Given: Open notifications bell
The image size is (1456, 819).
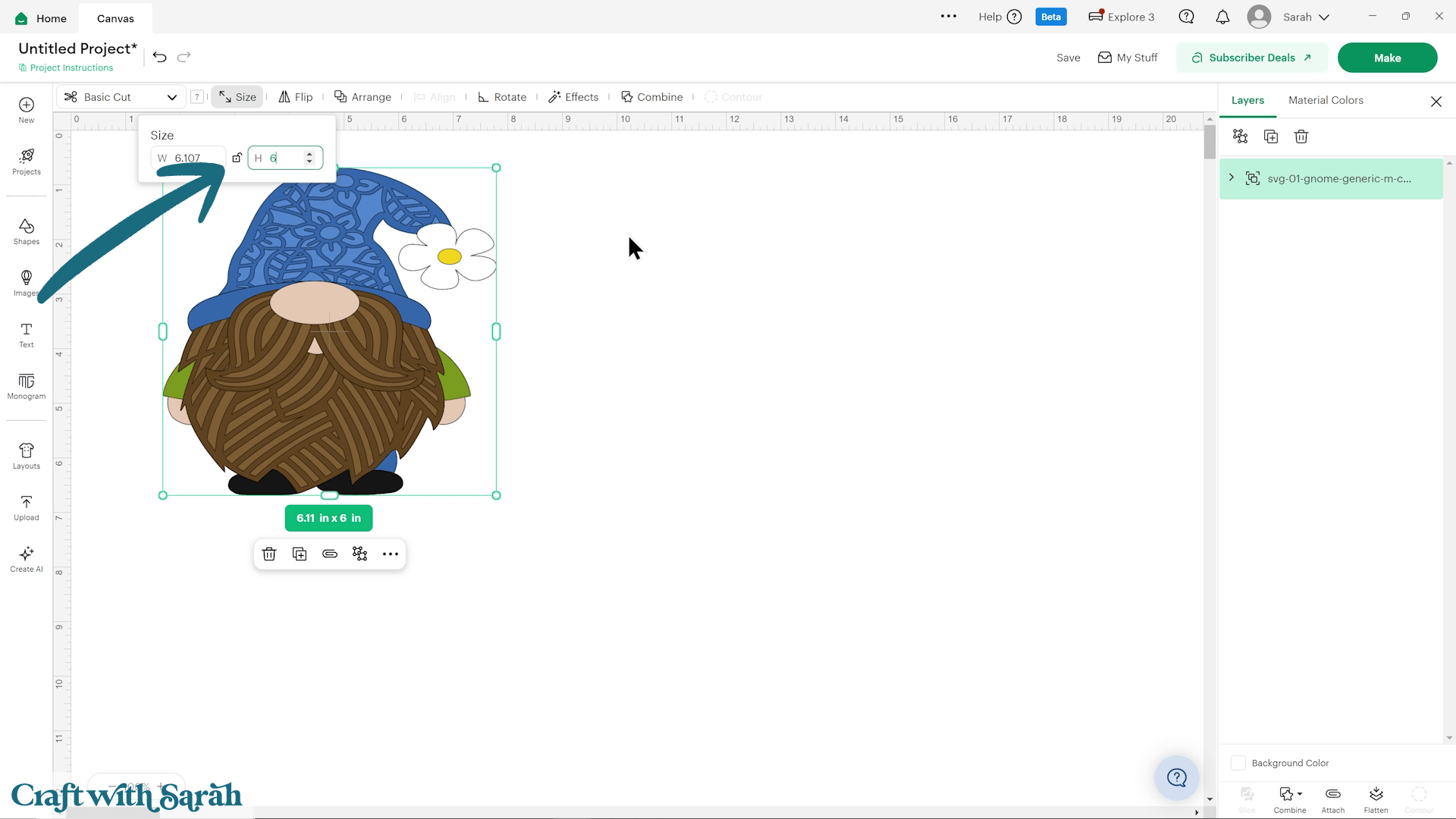Looking at the screenshot, I should pyautogui.click(x=1222, y=17).
